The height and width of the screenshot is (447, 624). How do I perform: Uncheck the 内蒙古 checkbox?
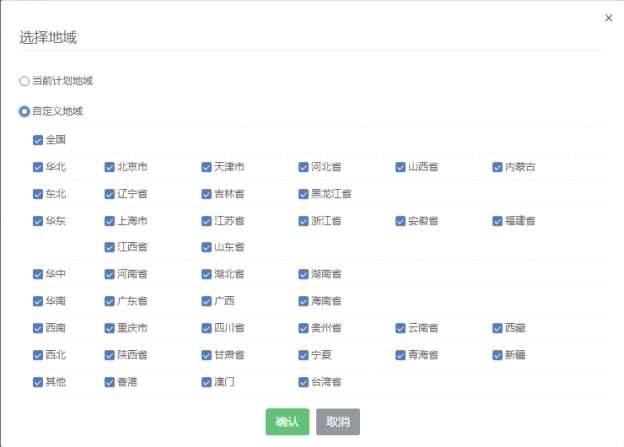(x=497, y=167)
